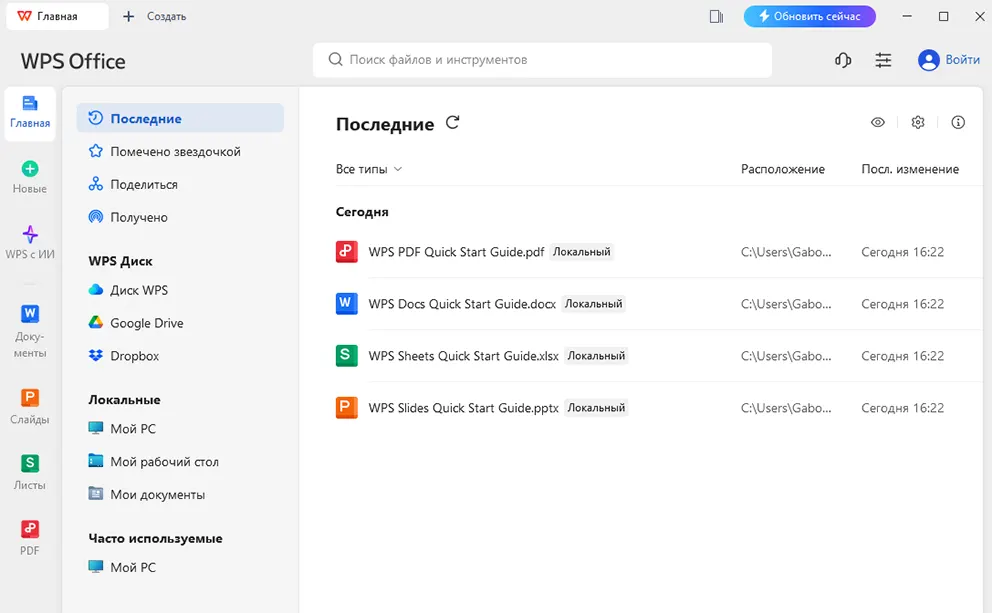This screenshot has height=613, width=992.
Task: Open the Слайды sidebar icon
Action: (x=30, y=407)
